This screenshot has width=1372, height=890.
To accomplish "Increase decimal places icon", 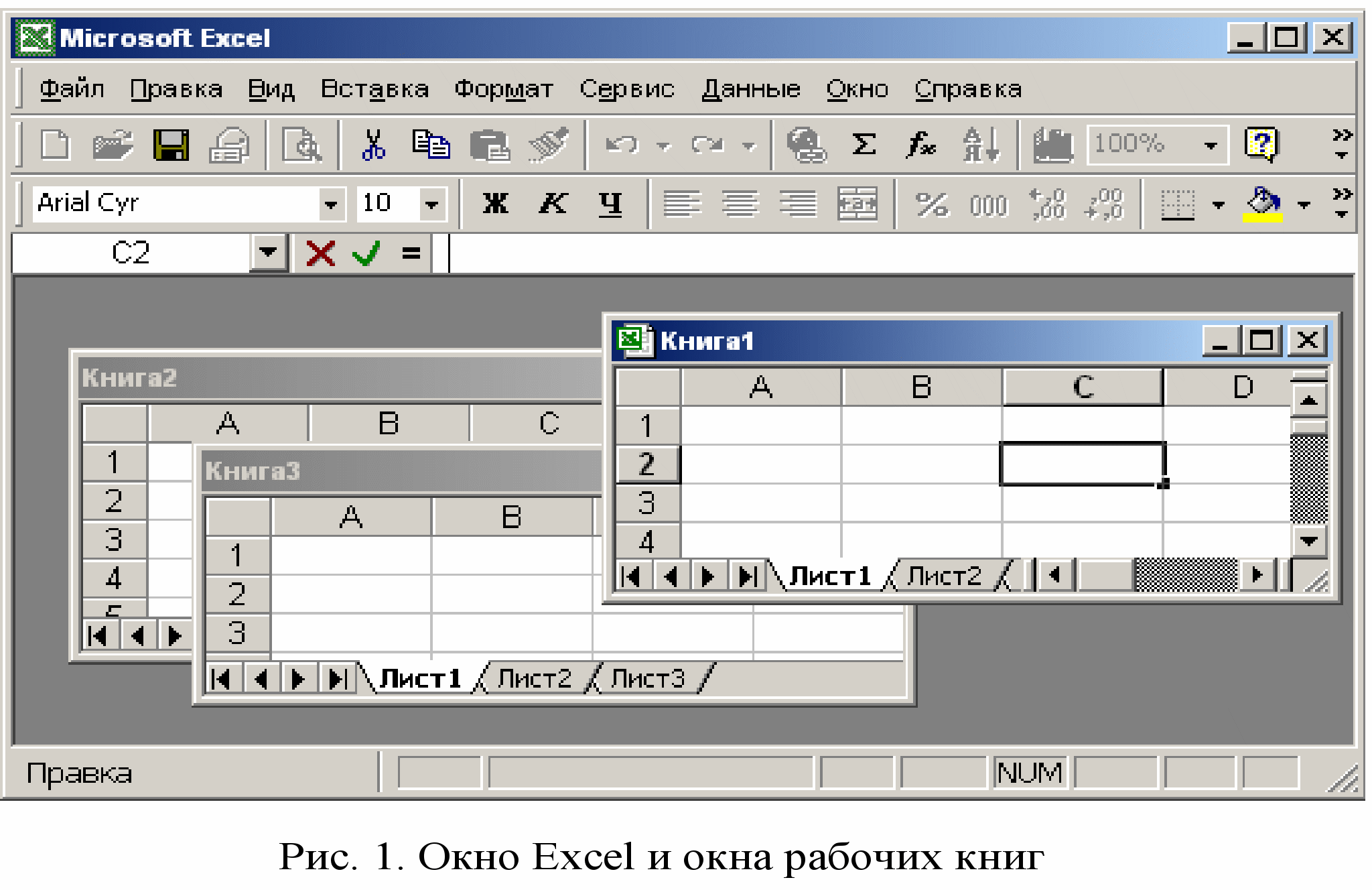I will point(1047,204).
